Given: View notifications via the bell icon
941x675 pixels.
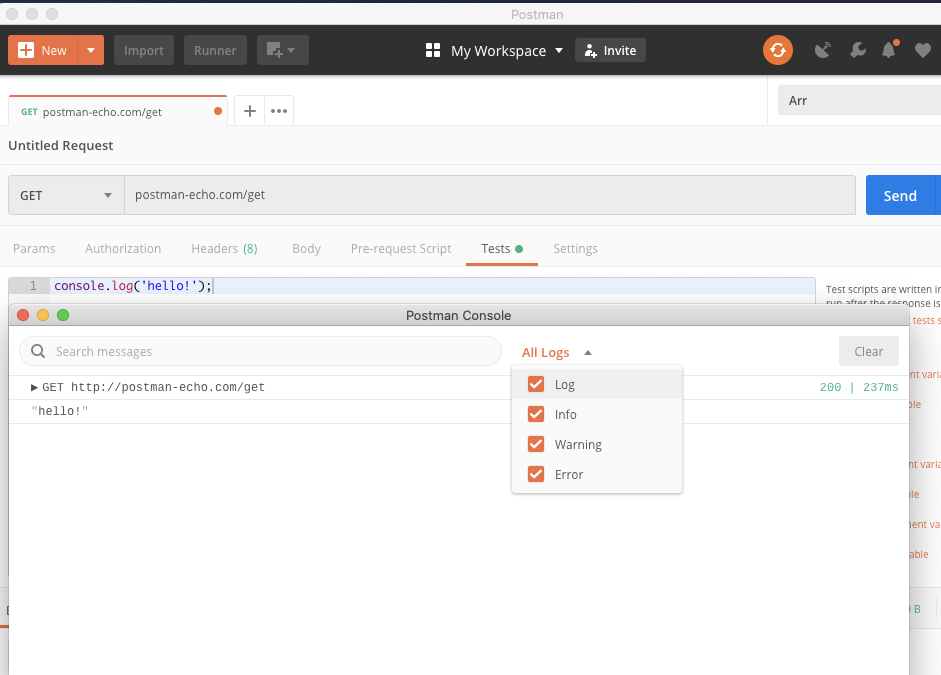Looking at the screenshot, I should [889, 49].
